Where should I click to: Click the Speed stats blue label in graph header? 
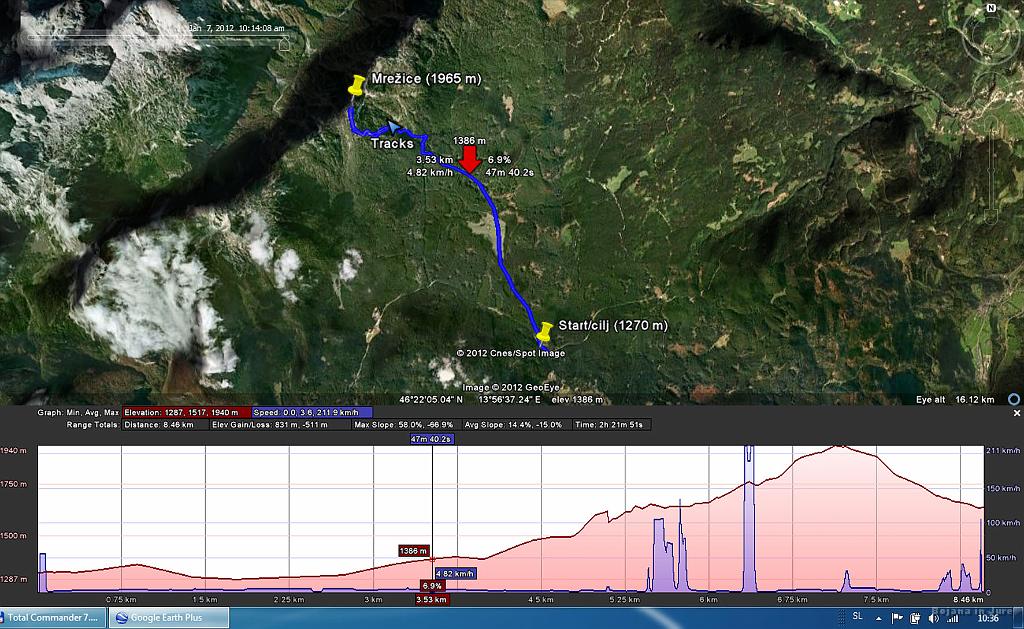[x=312, y=412]
